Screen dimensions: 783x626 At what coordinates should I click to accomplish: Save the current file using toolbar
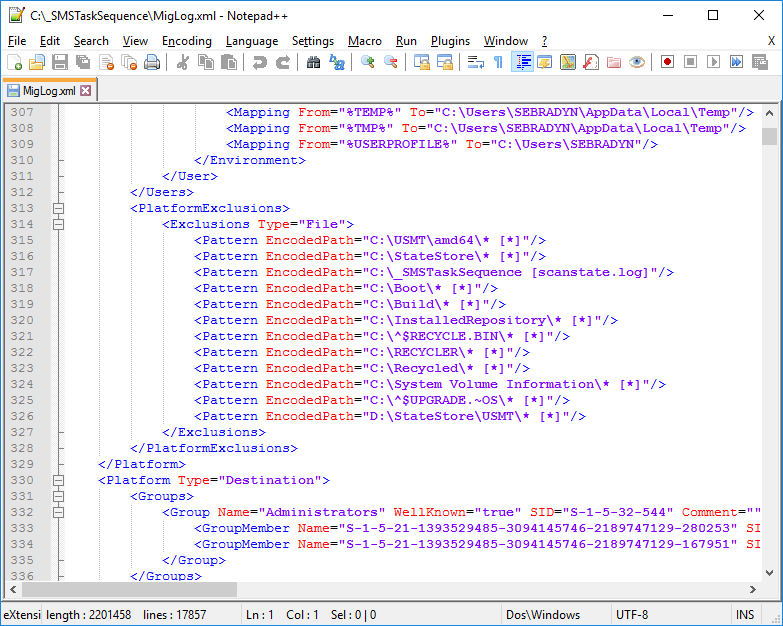click(x=60, y=62)
